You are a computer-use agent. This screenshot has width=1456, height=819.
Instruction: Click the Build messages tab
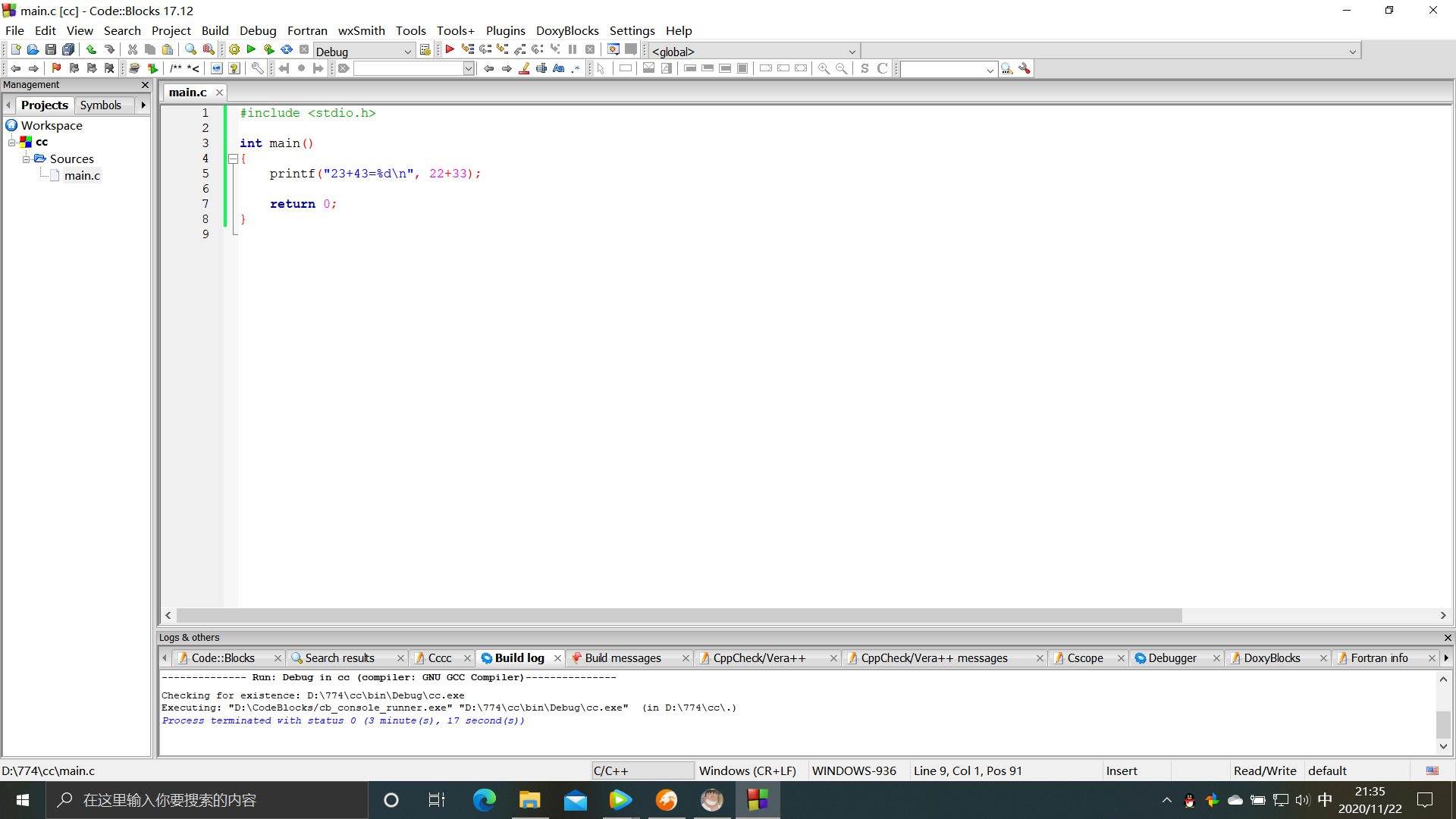(x=621, y=658)
